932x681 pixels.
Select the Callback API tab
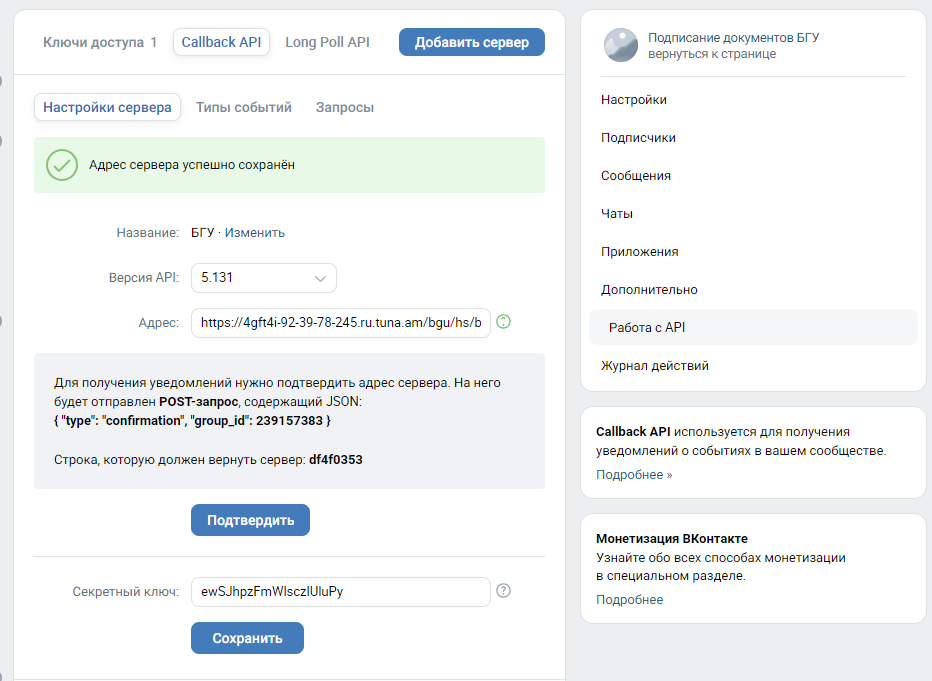tap(221, 42)
